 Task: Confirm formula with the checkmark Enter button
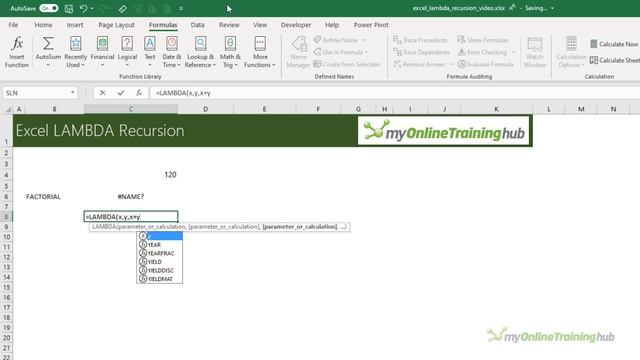coord(121,93)
